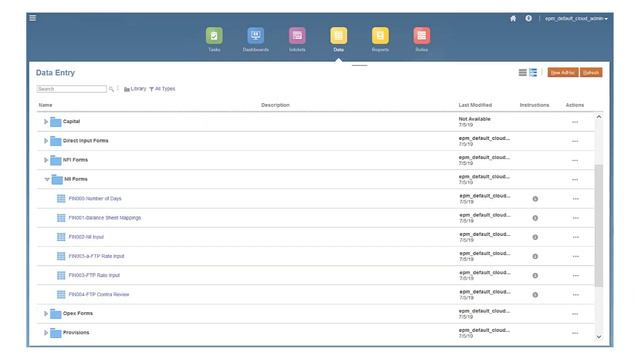Open the Reports icon
The height and width of the screenshot is (360, 640).
[x=380, y=36]
